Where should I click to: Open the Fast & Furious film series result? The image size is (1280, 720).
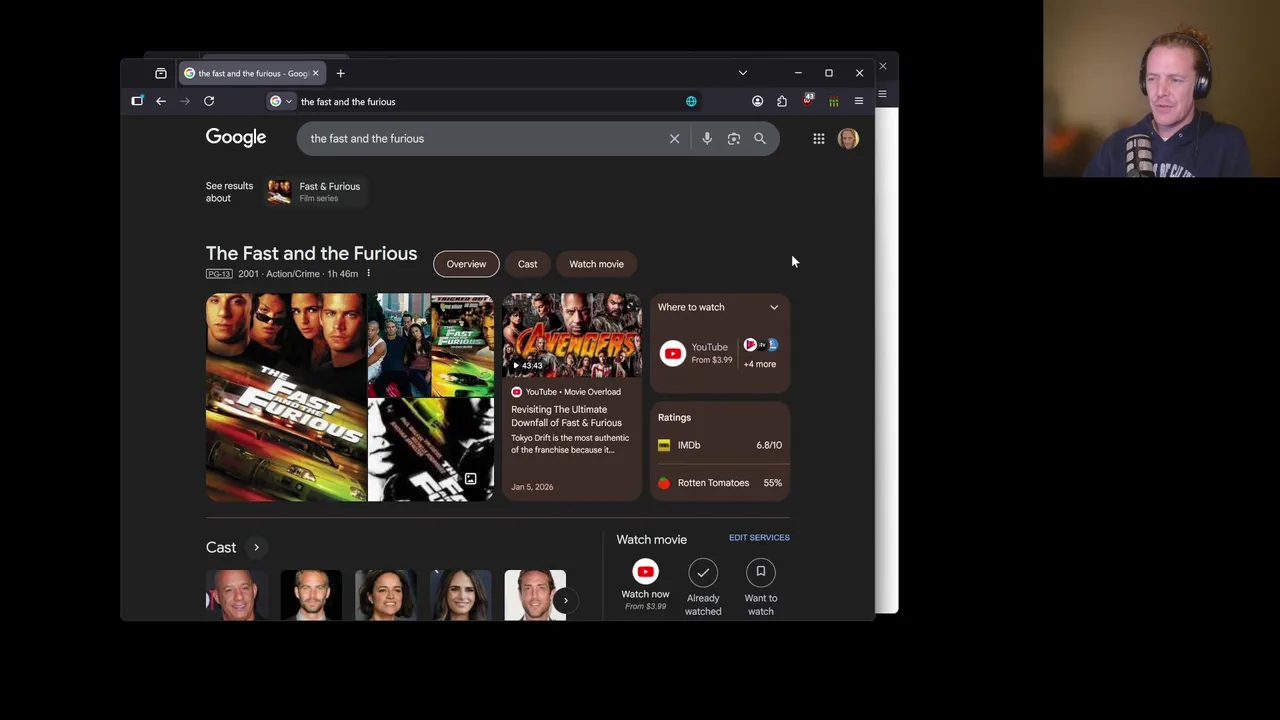[315, 191]
